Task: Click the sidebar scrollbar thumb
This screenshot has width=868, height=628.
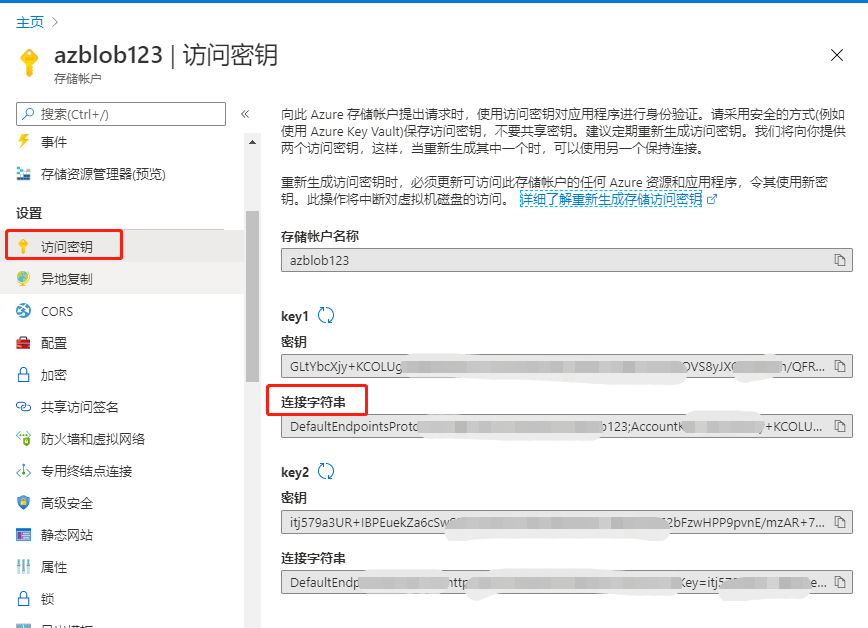Action: click(x=252, y=296)
